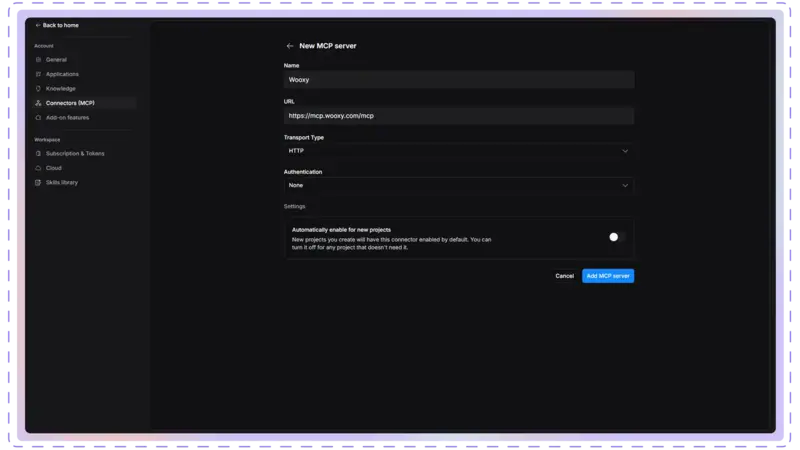The image size is (800, 450).
Task: Click back arrow beside New MCP server
Action: click(x=290, y=46)
